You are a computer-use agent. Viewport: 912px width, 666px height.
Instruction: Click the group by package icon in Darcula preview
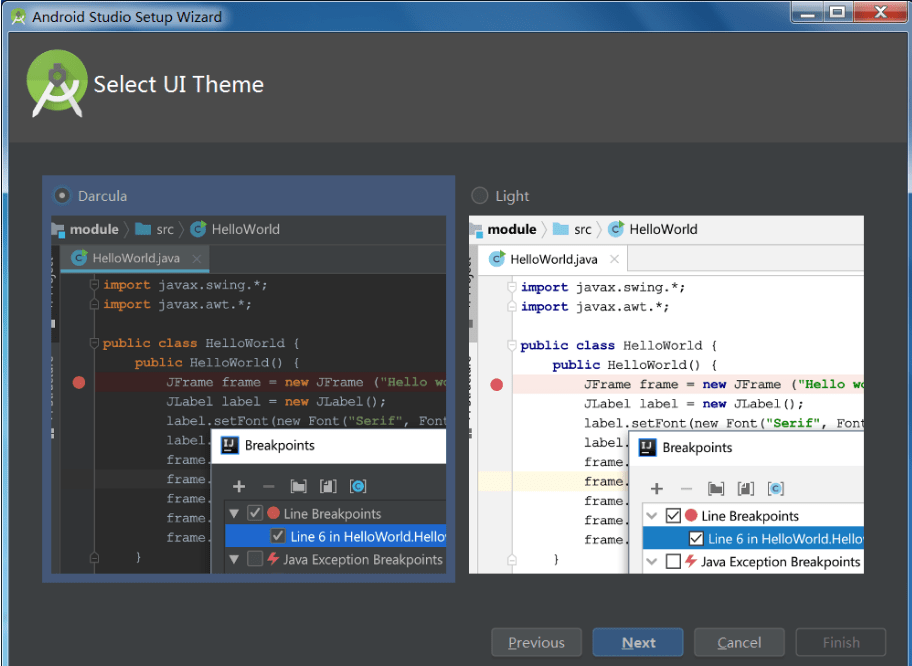coord(298,486)
